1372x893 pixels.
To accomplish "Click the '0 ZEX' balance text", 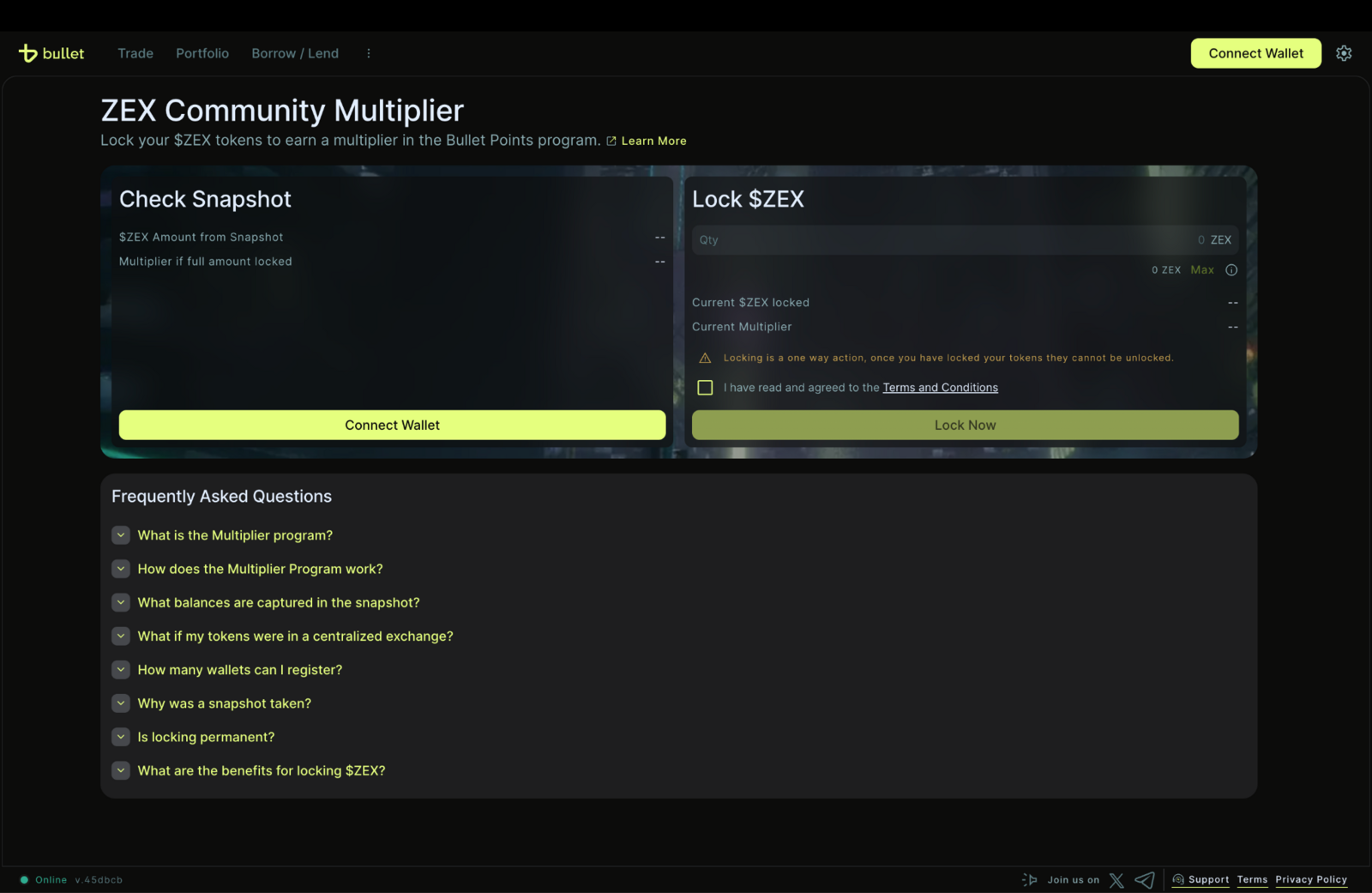I will 1166,270.
